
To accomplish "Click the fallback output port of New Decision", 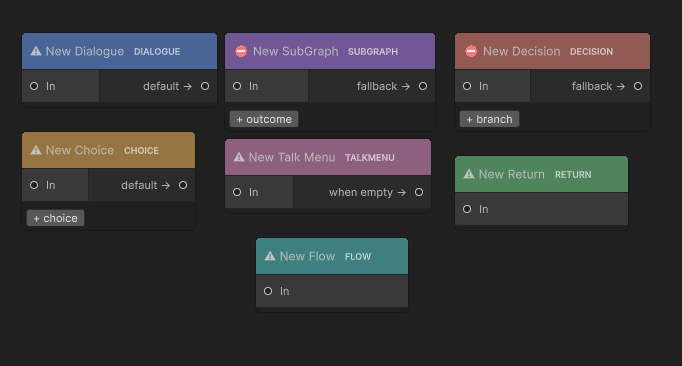I will click(638, 86).
